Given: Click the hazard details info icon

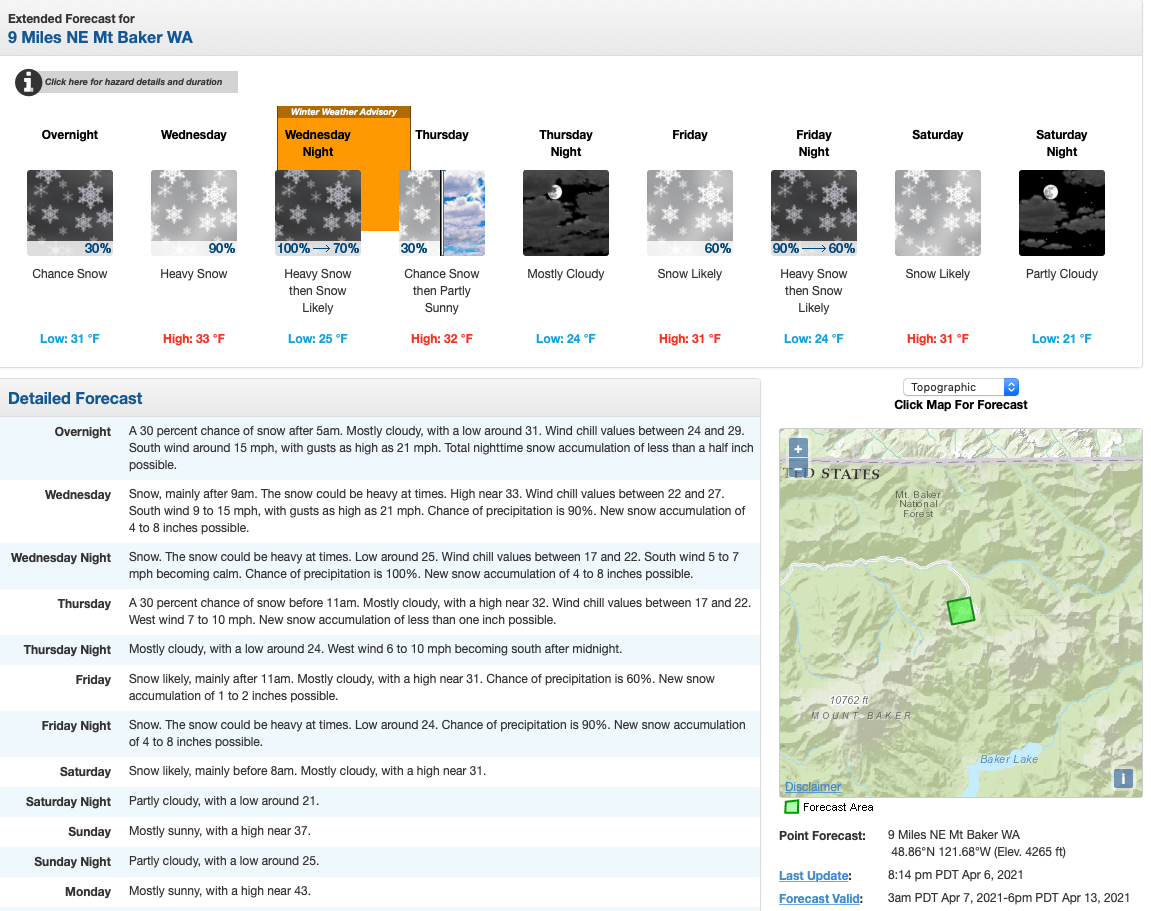Looking at the screenshot, I should (x=28, y=82).
